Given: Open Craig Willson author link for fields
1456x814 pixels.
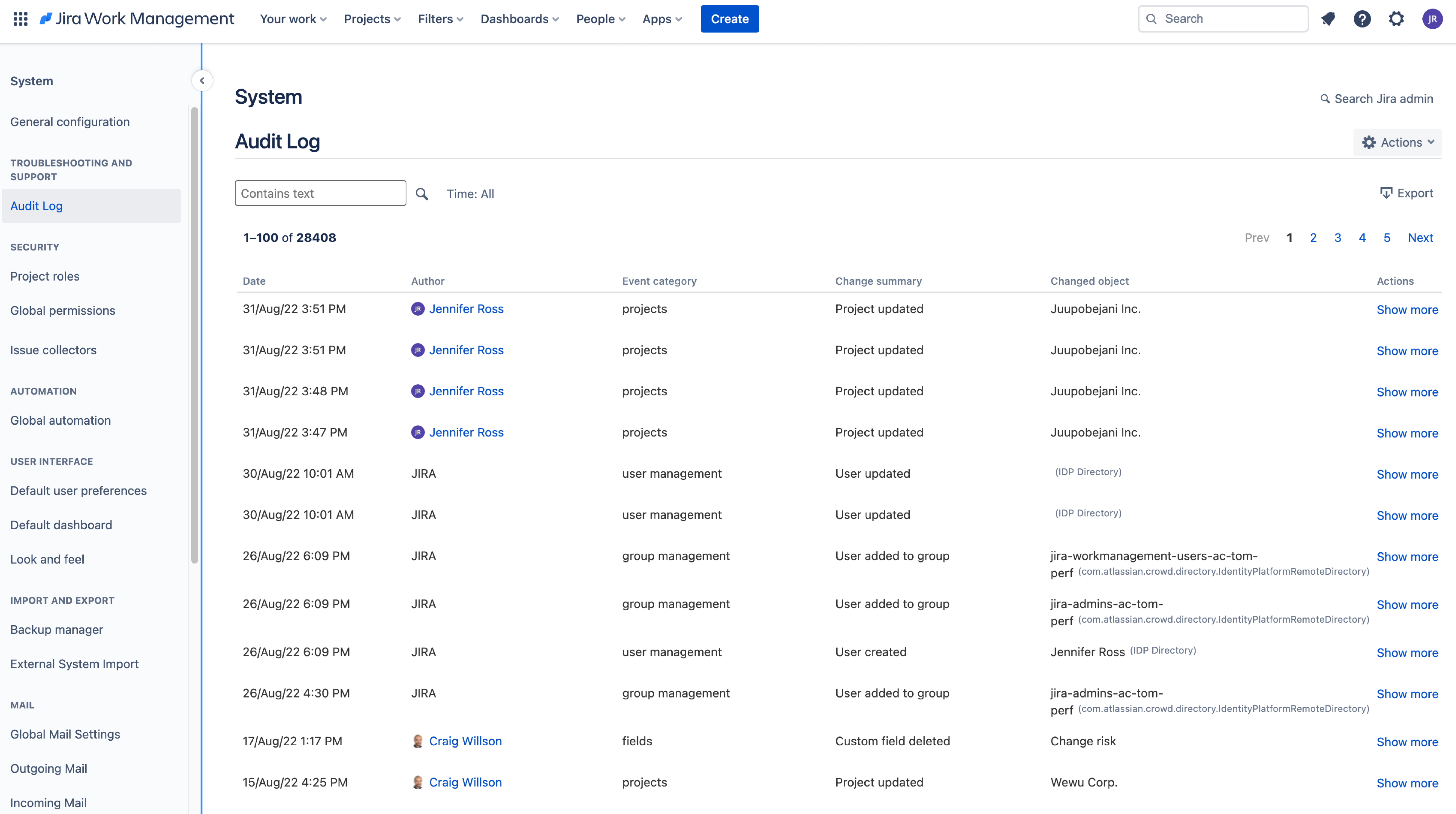Looking at the screenshot, I should 465,741.
